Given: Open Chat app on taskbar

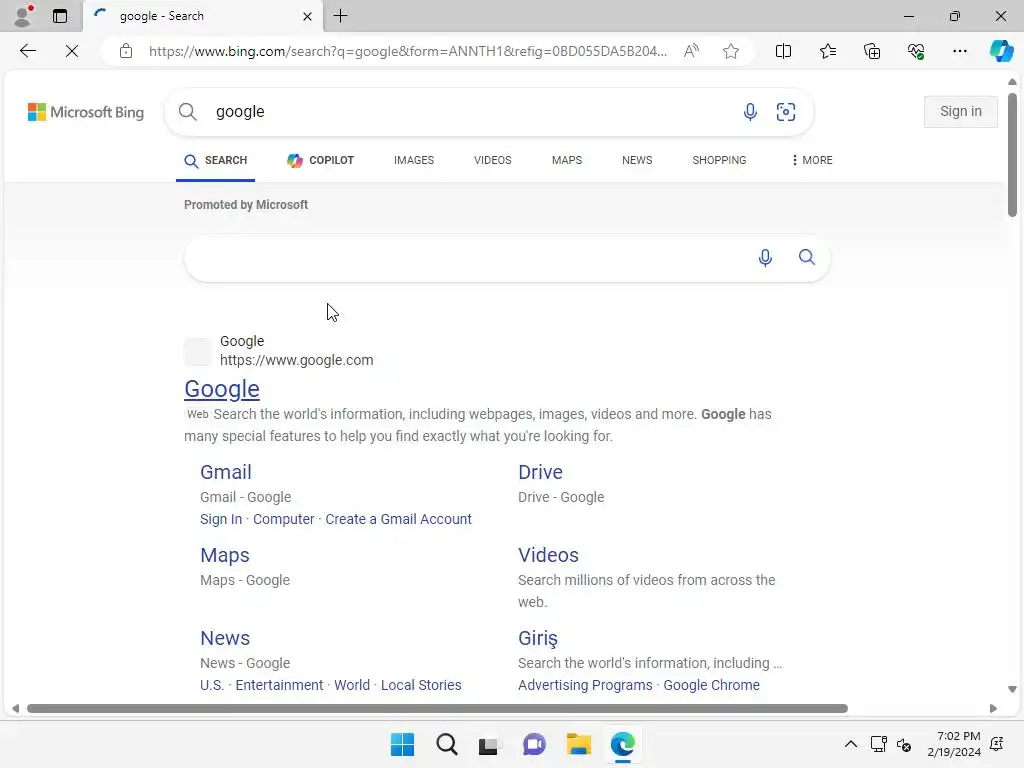Looking at the screenshot, I should coord(534,744).
